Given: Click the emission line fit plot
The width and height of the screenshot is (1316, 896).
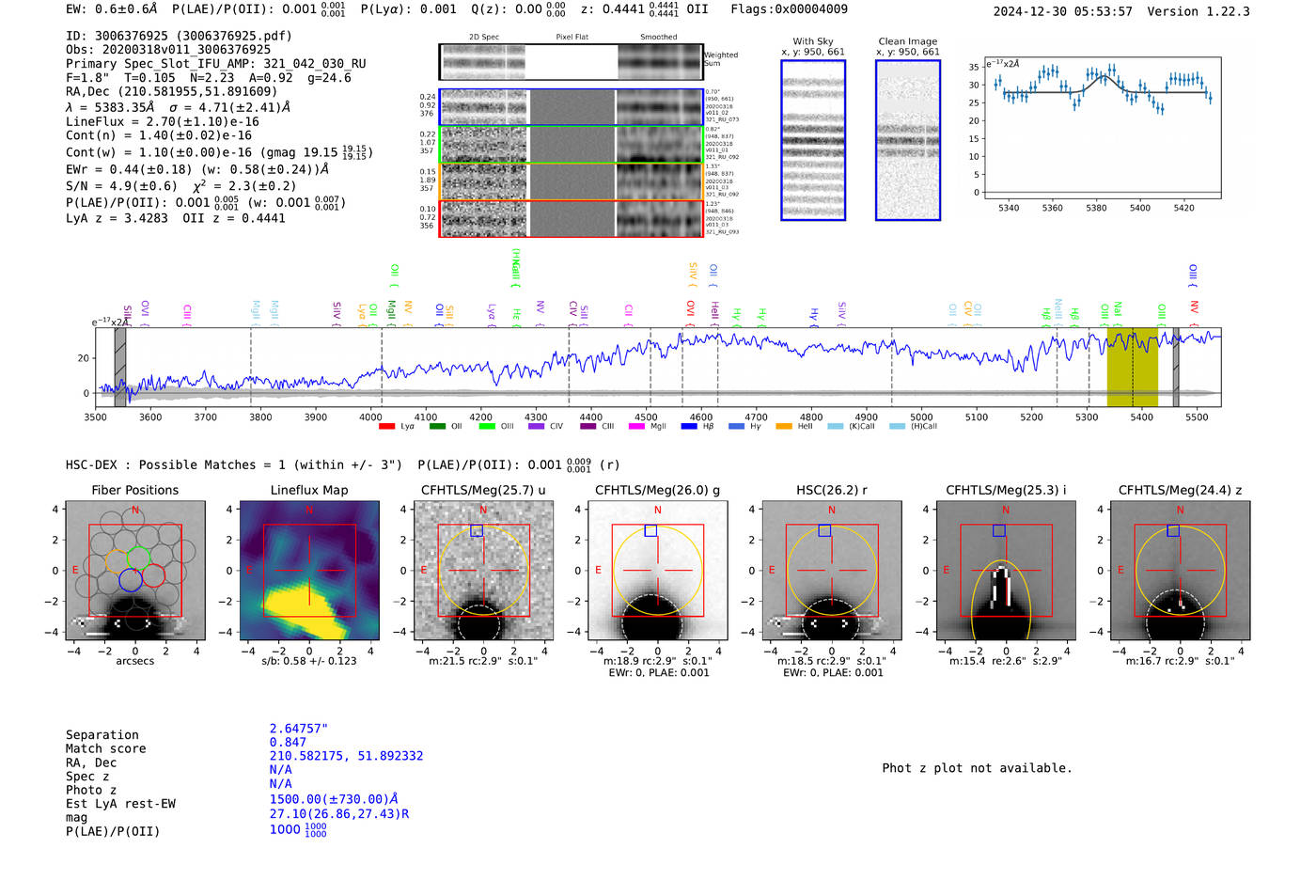Looking at the screenshot, I should pyautogui.click(x=1103, y=128).
